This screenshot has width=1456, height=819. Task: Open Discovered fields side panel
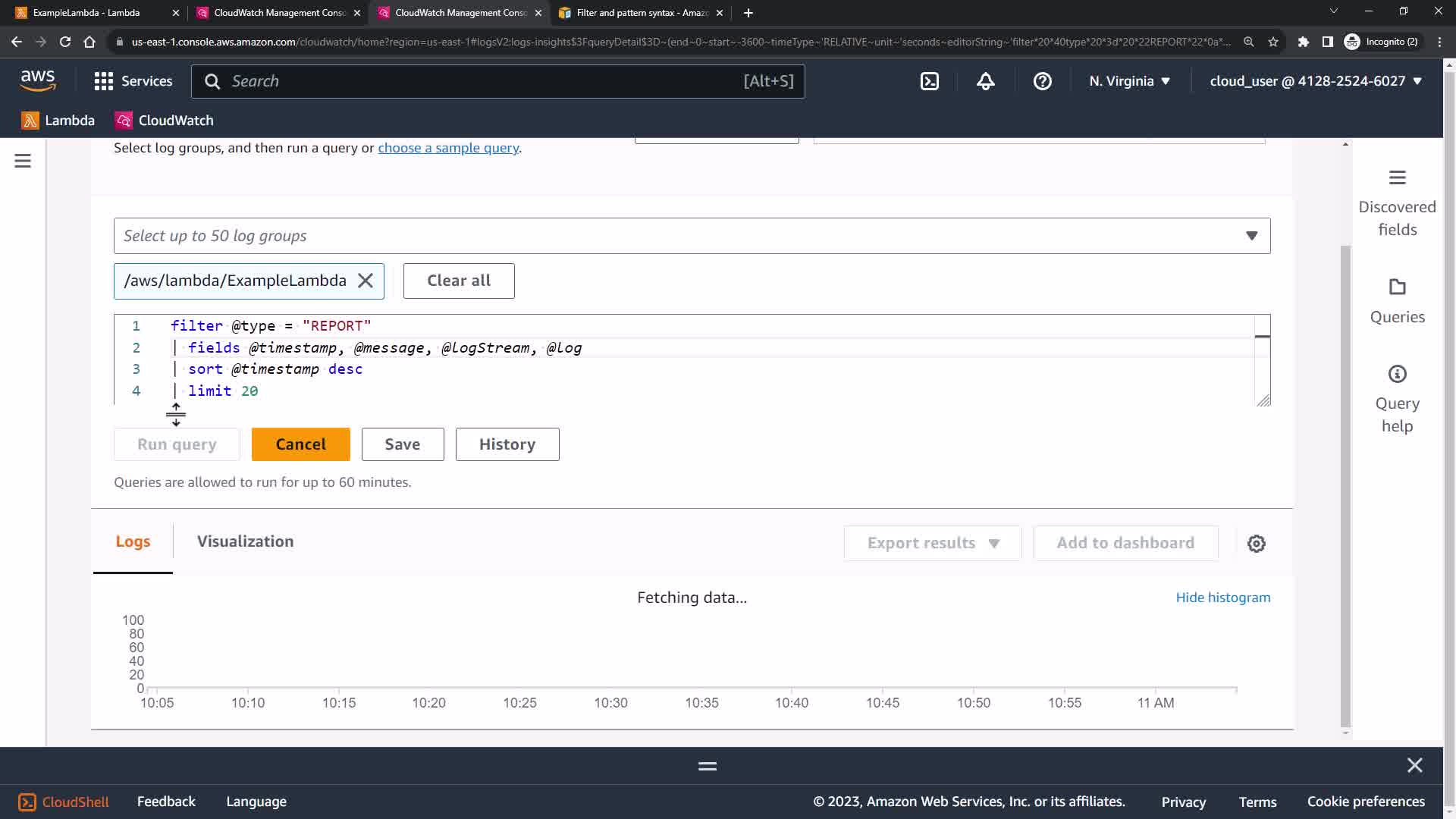pos(1397,202)
